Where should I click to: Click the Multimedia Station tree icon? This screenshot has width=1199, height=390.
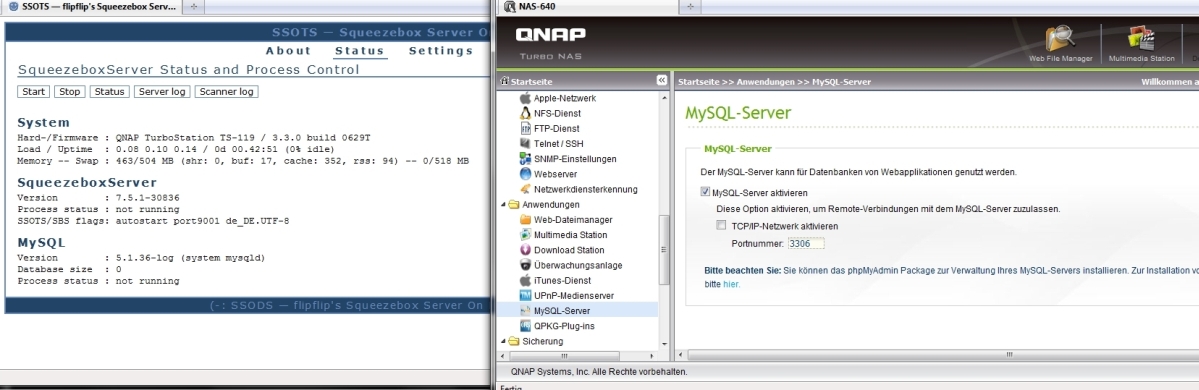[x=525, y=235]
